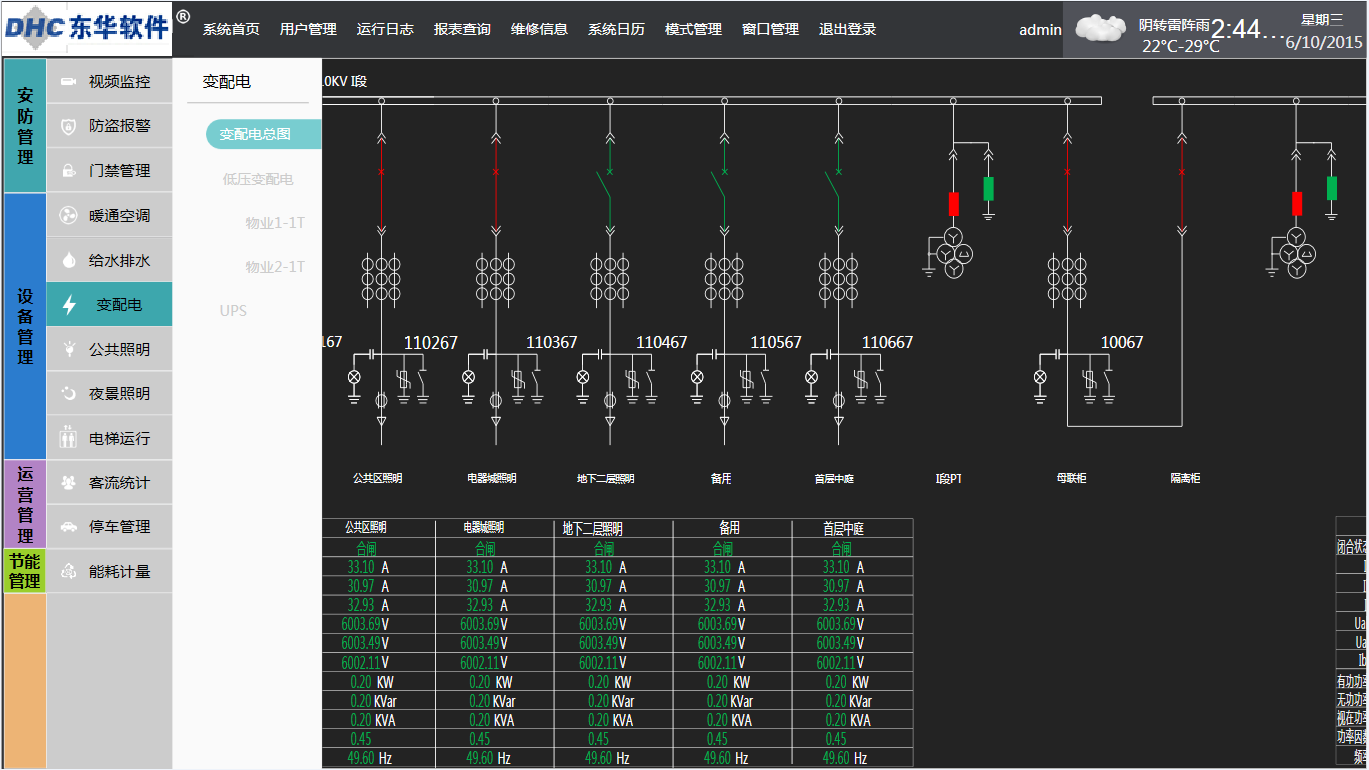The height and width of the screenshot is (770, 1369).
Task: Click the red fuse block above I段PT
Action: coord(953,204)
